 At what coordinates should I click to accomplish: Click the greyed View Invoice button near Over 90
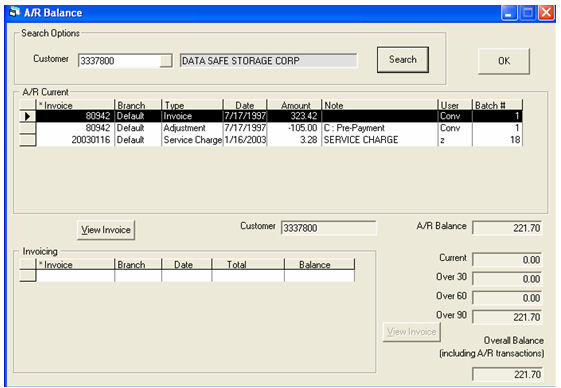[x=411, y=332]
